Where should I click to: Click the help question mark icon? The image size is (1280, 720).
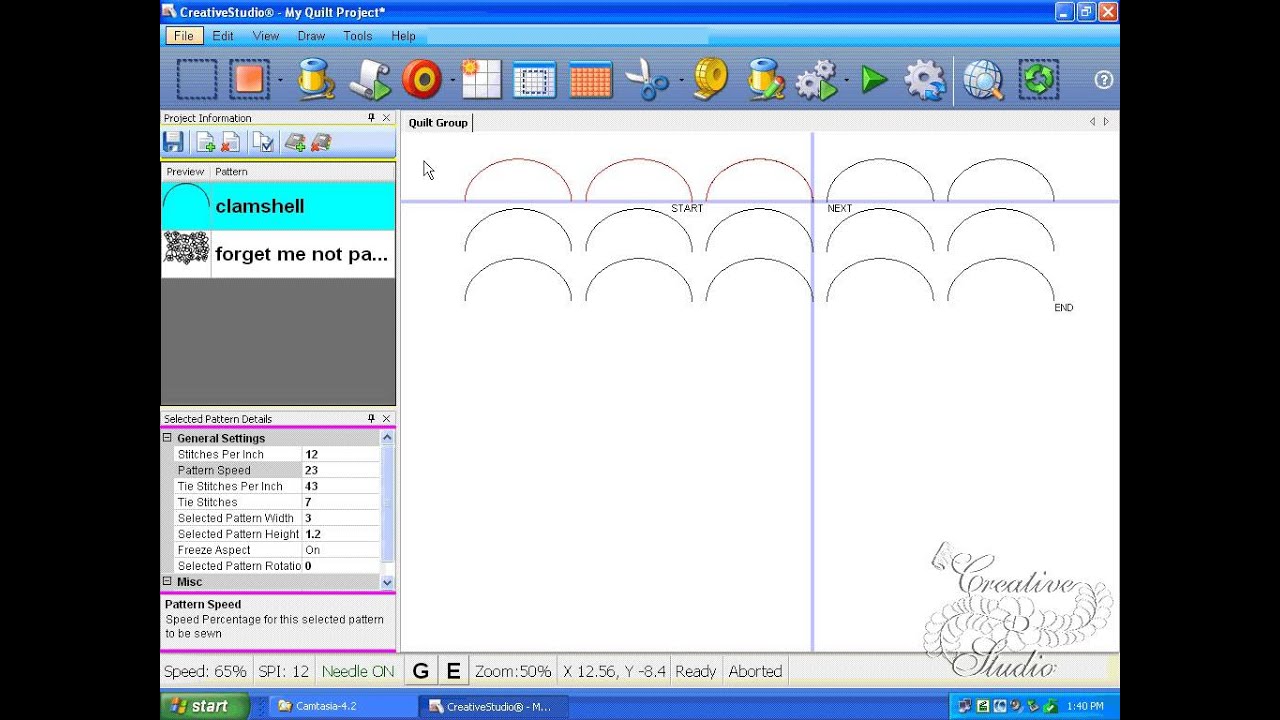pos(1104,80)
